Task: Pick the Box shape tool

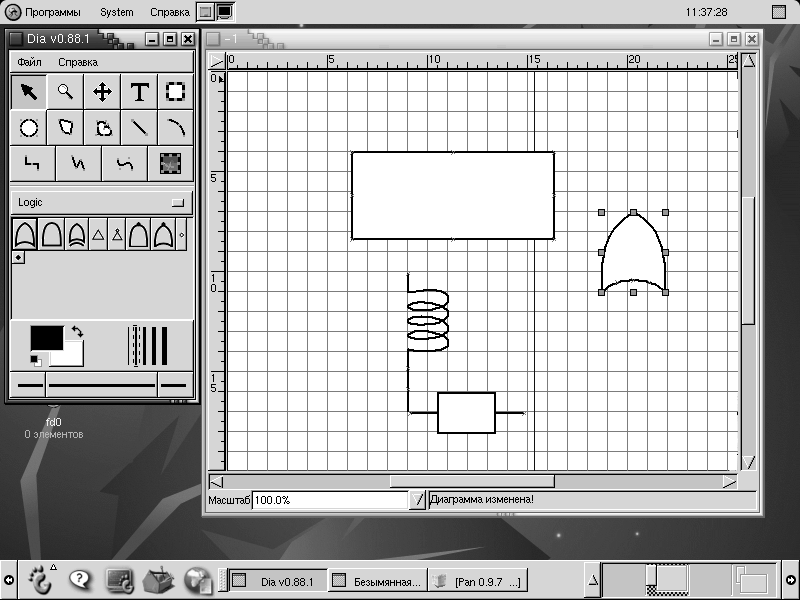Action: click(x=175, y=92)
